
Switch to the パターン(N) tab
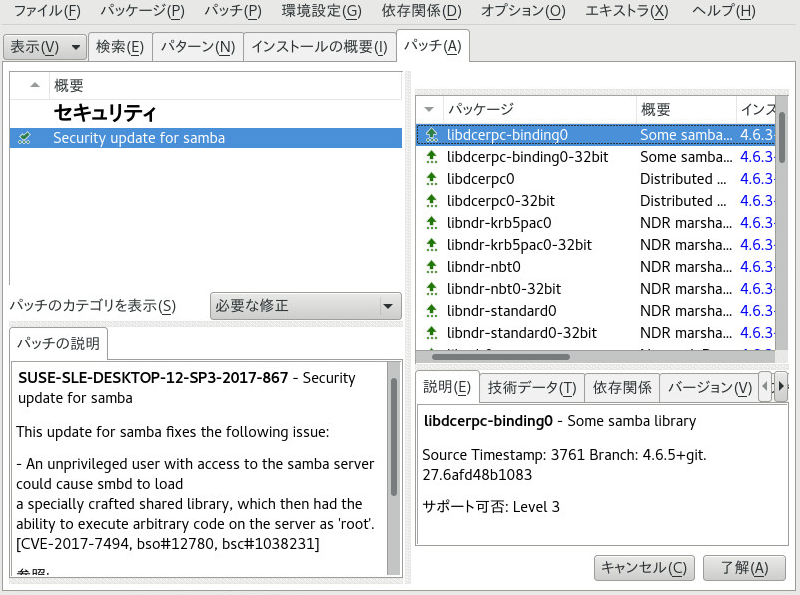click(198, 47)
